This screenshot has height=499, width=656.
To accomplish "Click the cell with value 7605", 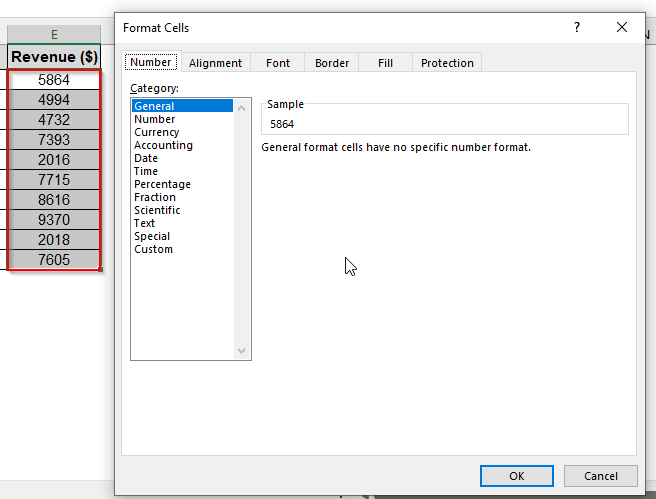I will tap(54, 260).
